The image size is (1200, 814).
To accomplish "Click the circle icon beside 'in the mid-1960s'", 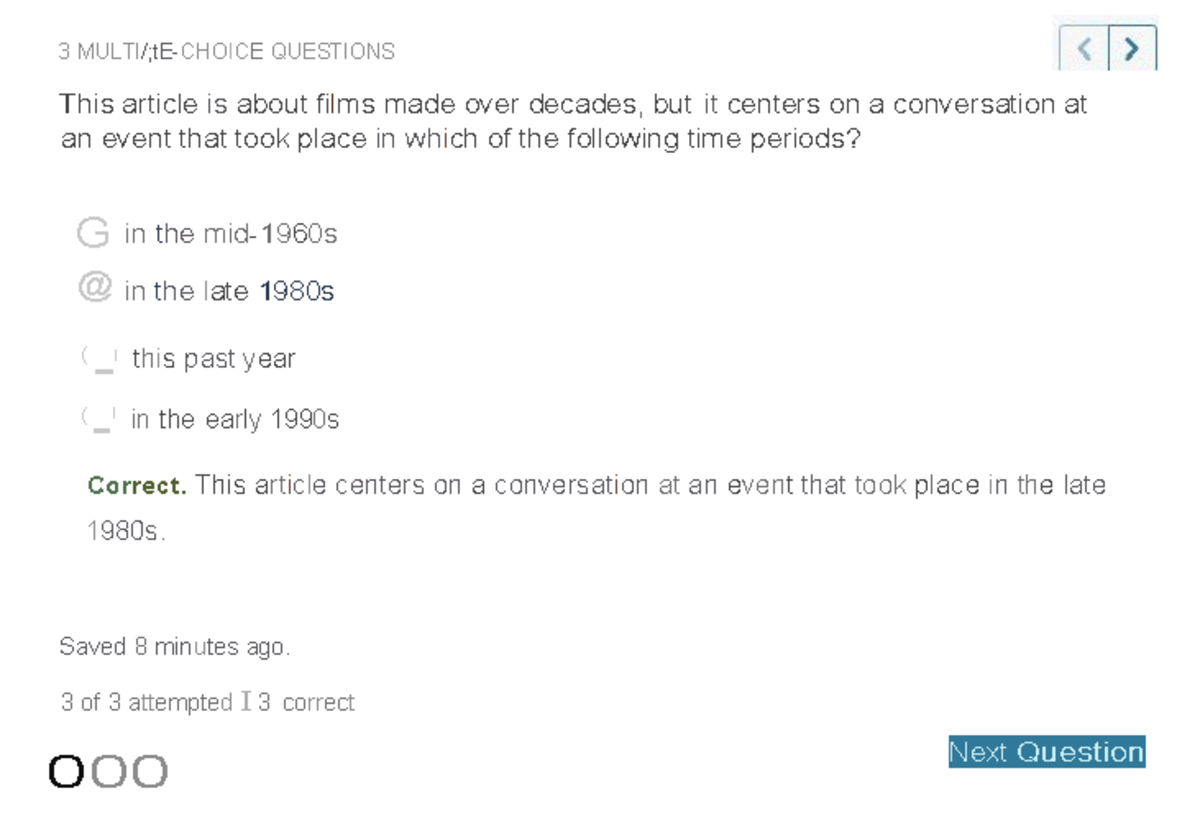I will tap(93, 232).
